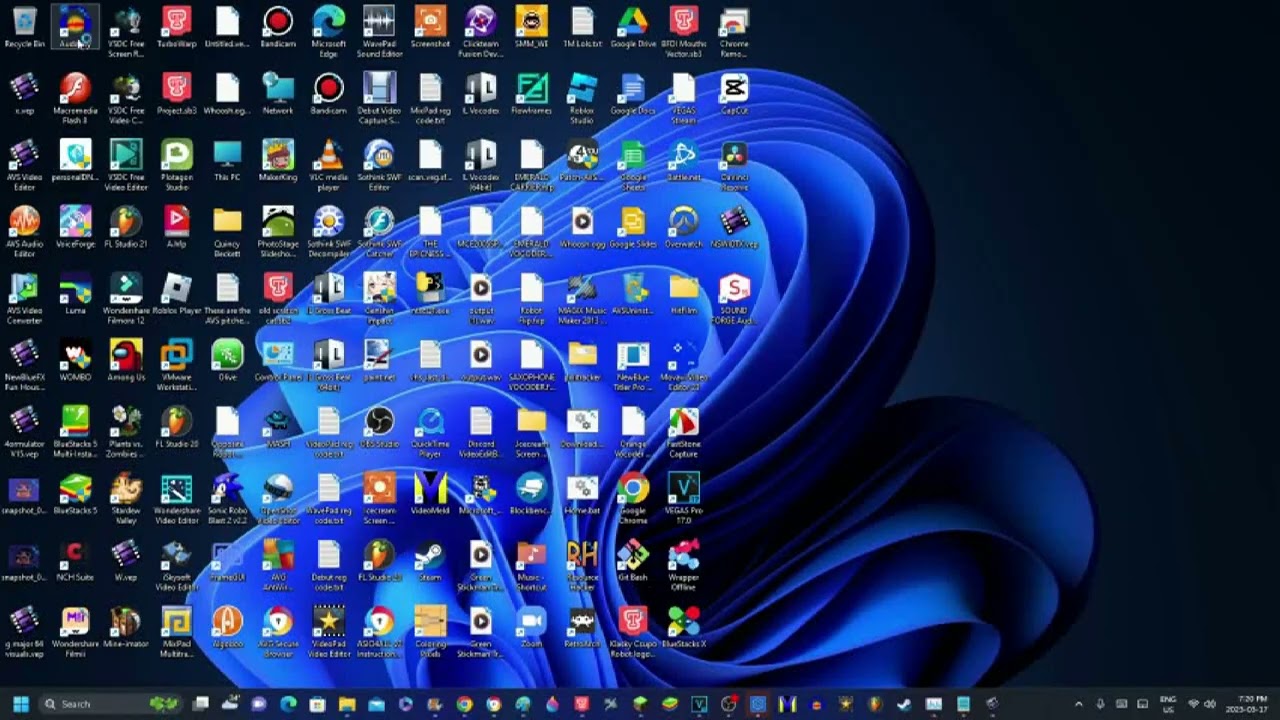Launch the paint.net shortcut
Viewport: 1280px width, 720px height.
point(379,360)
